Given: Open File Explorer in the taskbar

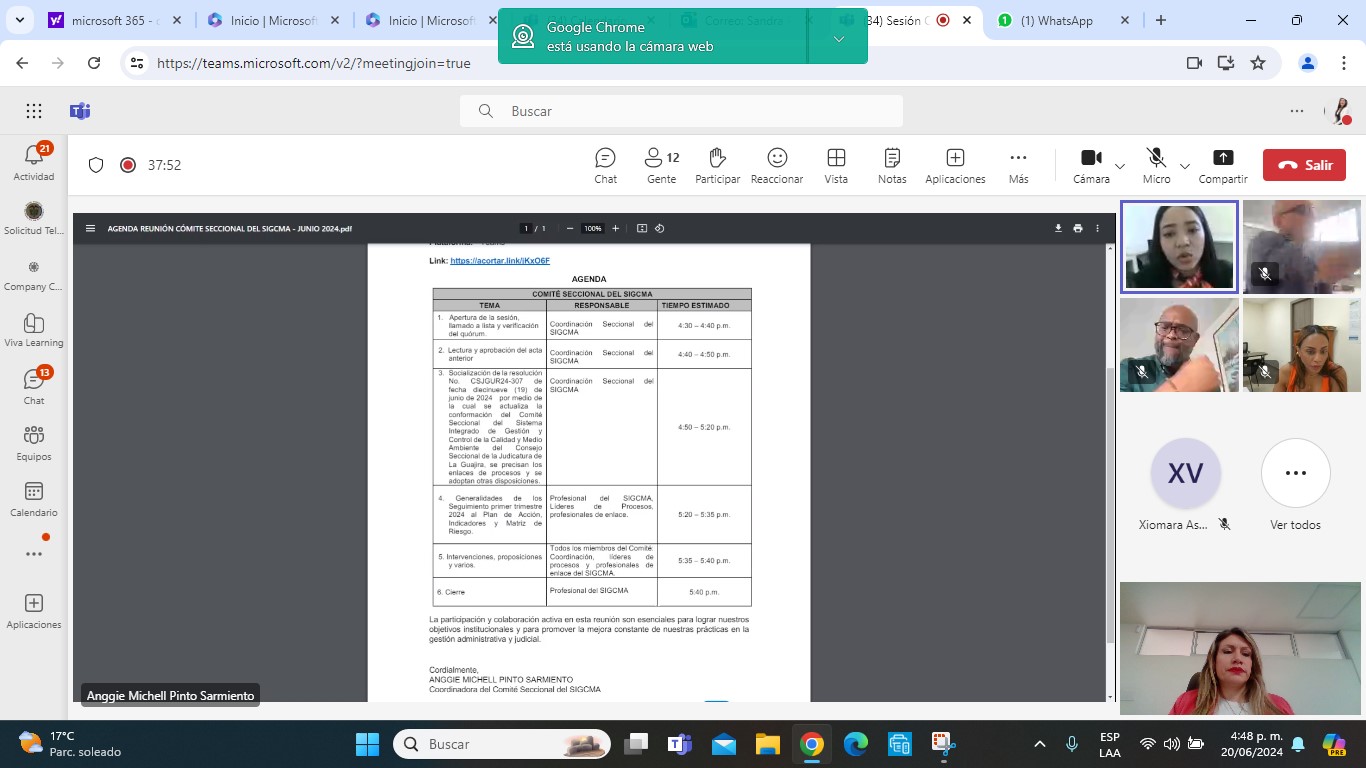Looking at the screenshot, I should click(x=767, y=744).
